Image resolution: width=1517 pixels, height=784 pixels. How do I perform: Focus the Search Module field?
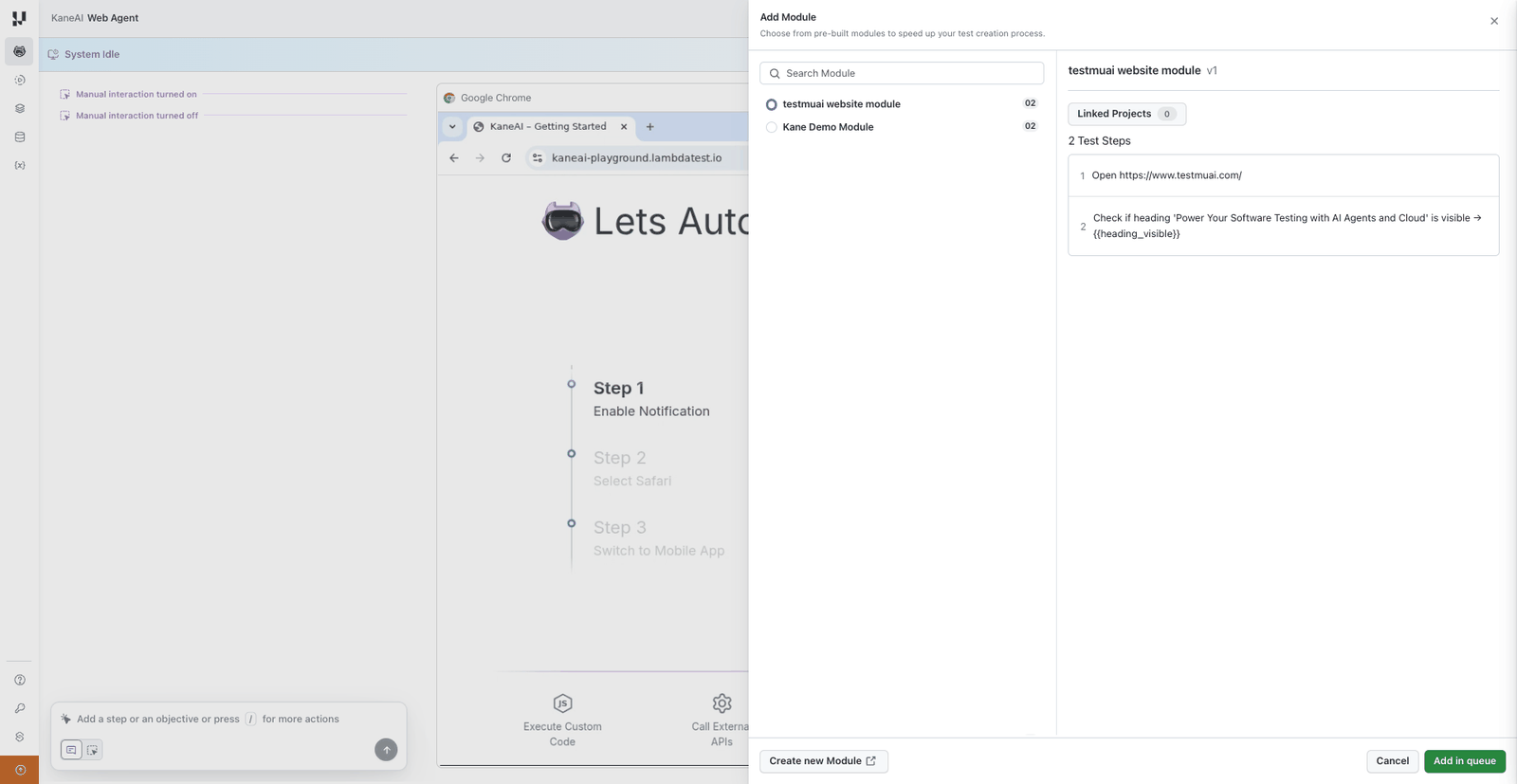click(x=902, y=73)
